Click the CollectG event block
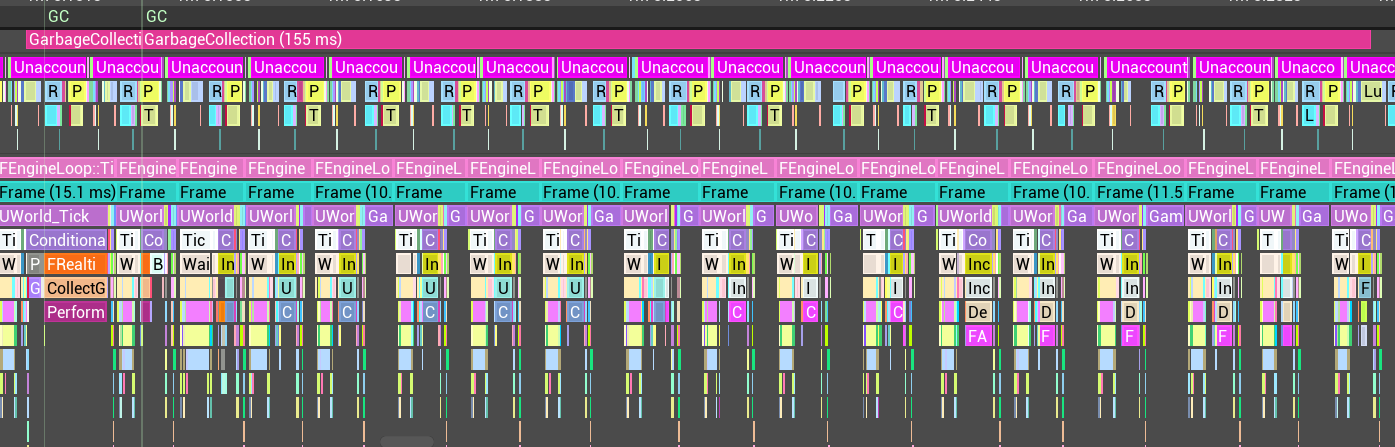This screenshot has height=447, width=1395. (75, 288)
